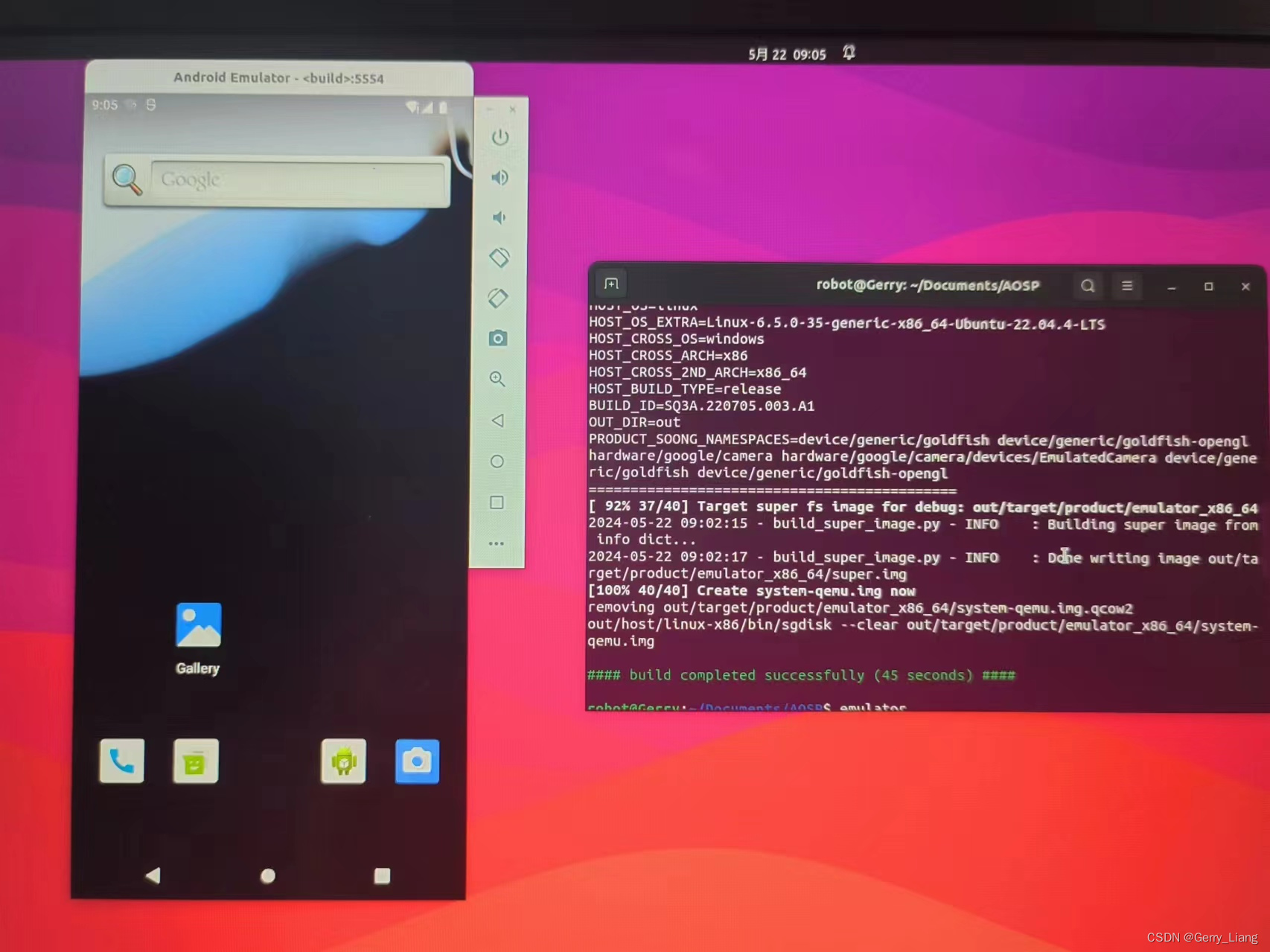Click the Android Emulator title bar

pyautogui.click(x=279, y=78)
